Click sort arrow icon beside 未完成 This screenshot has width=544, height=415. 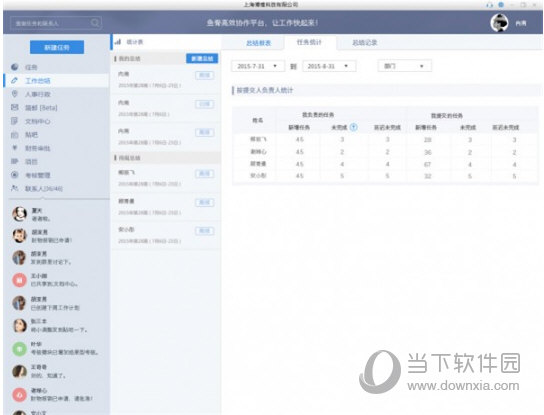(354, 127)
